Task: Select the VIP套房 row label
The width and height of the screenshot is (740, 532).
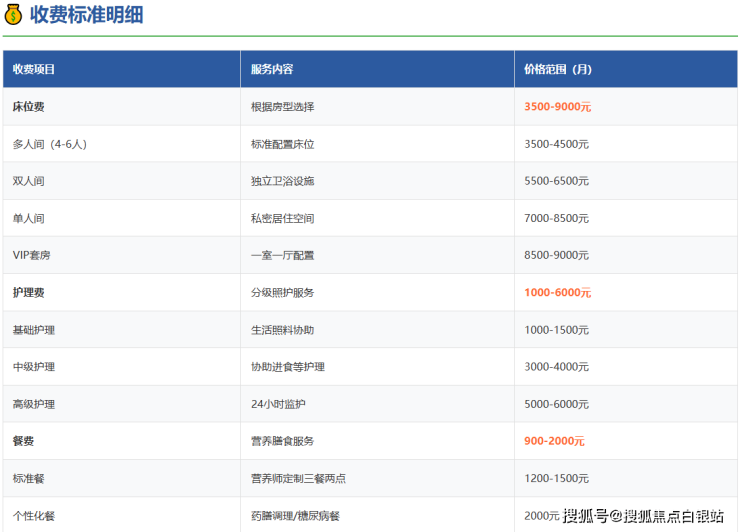Action: [x=32, y=255]
